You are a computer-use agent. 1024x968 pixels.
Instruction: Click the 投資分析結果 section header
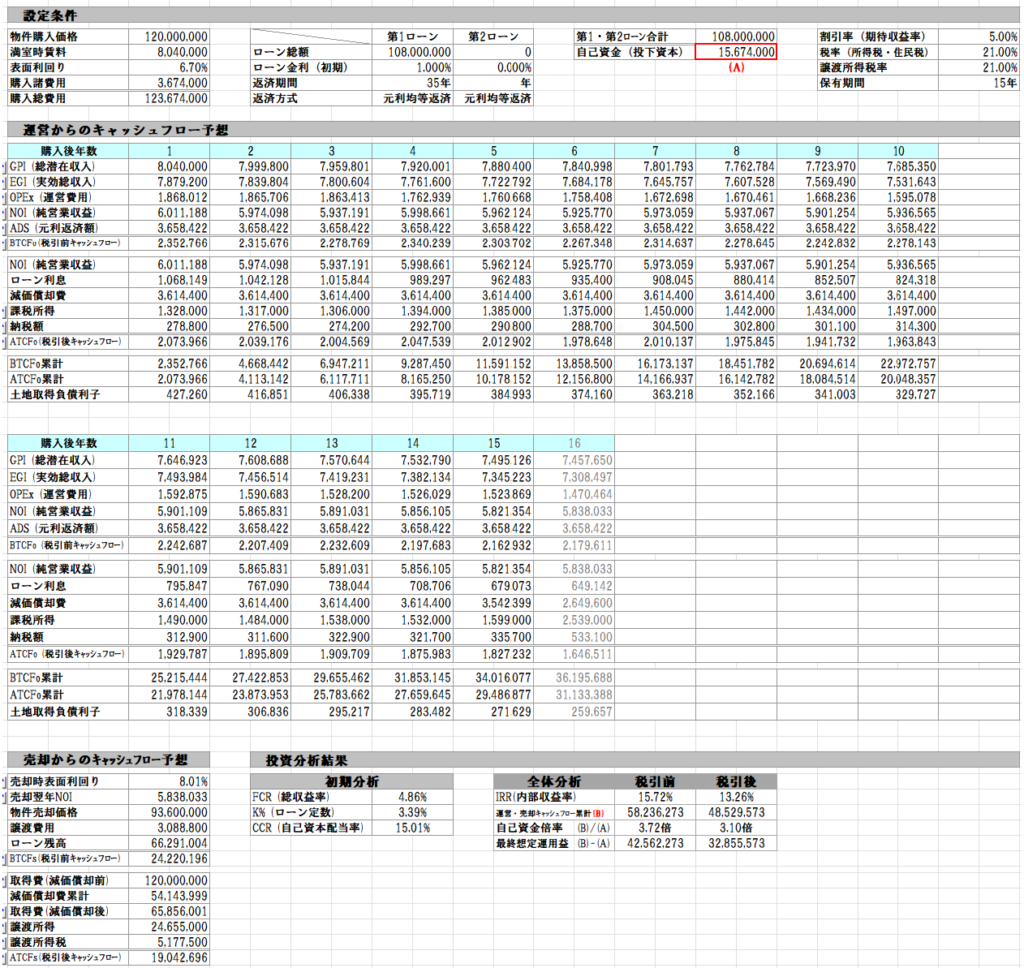(x=300, y=760)
